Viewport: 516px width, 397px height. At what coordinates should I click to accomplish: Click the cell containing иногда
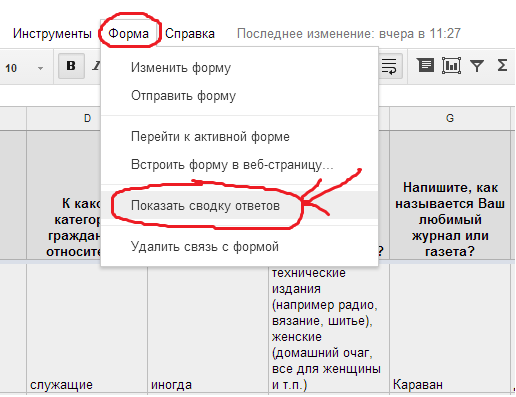point(208,328)
